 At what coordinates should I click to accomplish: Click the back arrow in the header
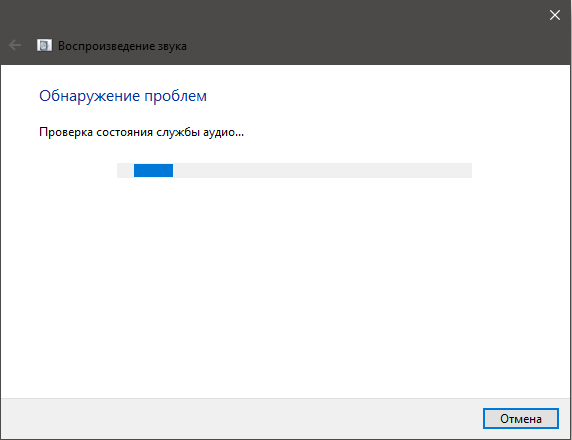[15, 46]
